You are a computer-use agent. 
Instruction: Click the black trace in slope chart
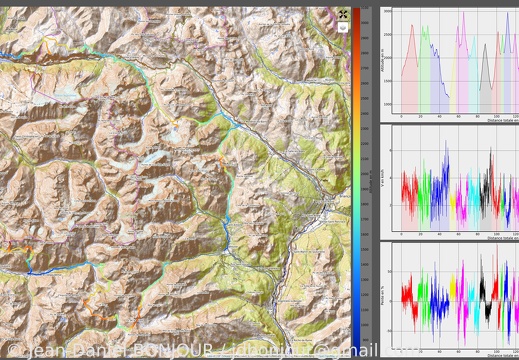(485, 293)
